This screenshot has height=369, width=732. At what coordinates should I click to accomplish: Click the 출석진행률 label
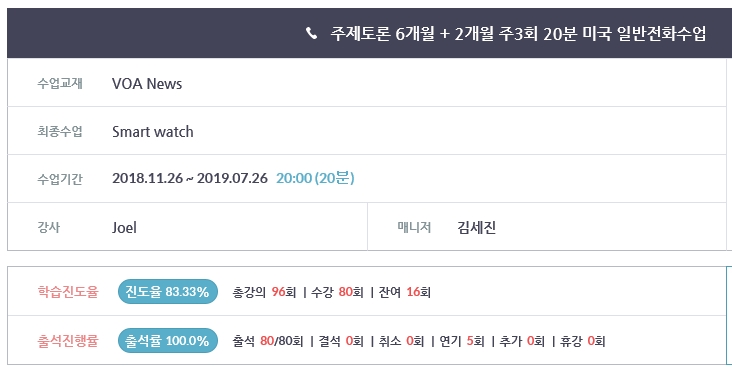[x=68, y=341]
